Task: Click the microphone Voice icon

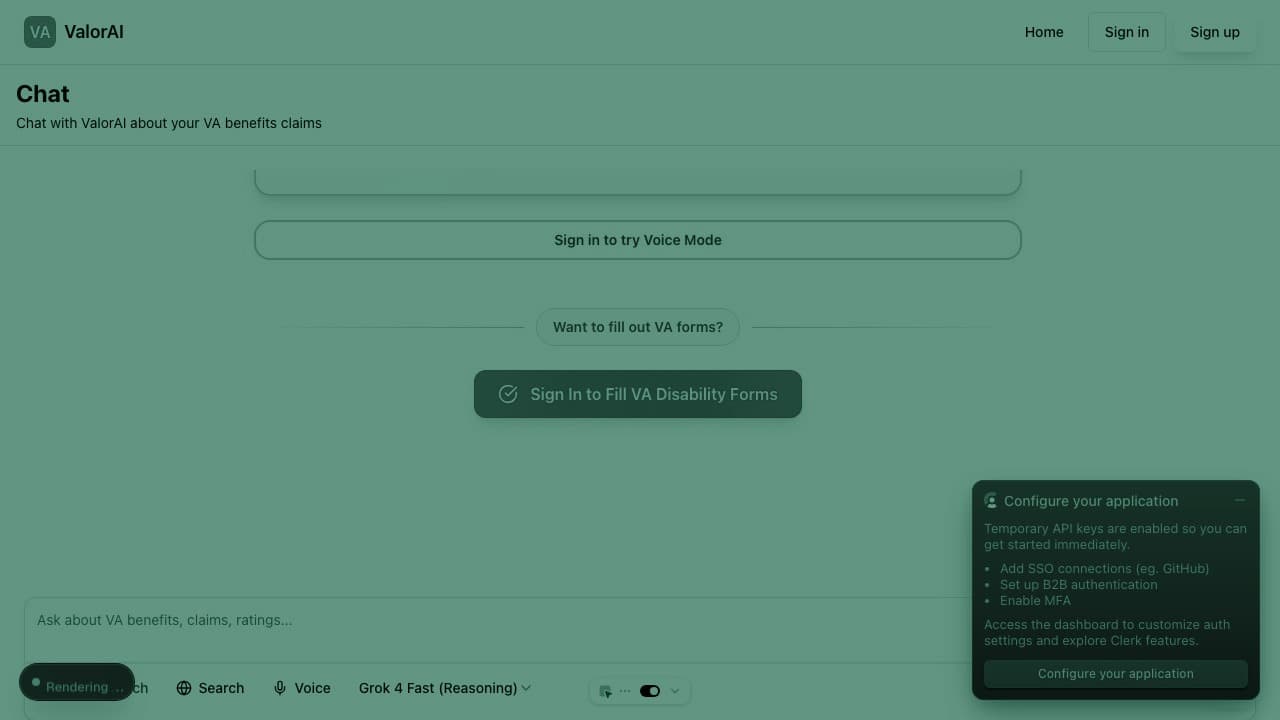Action: (280, 688)
